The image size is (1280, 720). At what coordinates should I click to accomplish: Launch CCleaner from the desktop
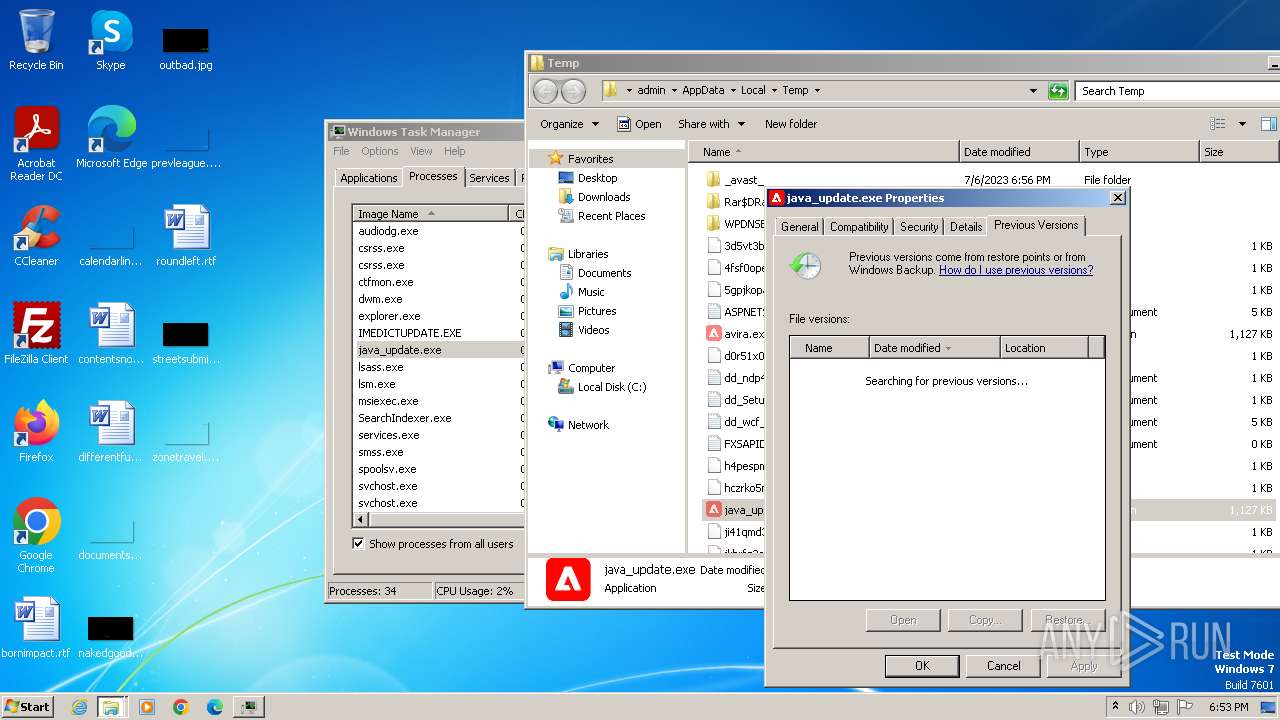(x=36, y=236)
